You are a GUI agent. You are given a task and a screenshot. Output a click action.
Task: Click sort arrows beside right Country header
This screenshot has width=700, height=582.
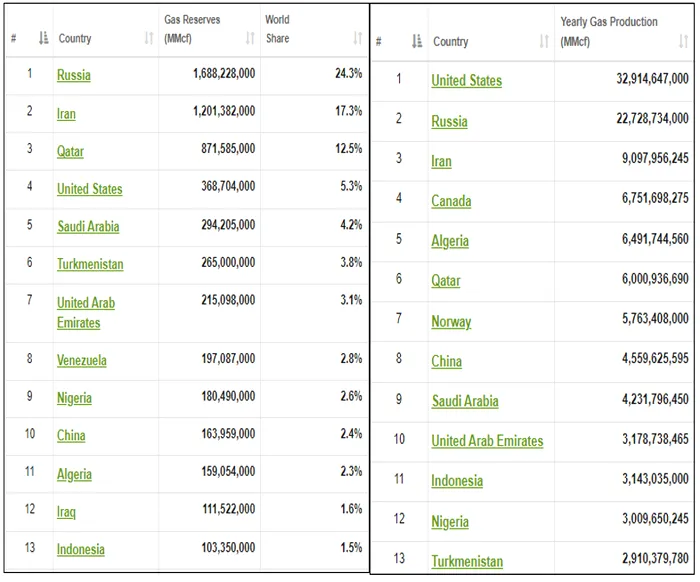pyautogui.click(x=544, y=42)
